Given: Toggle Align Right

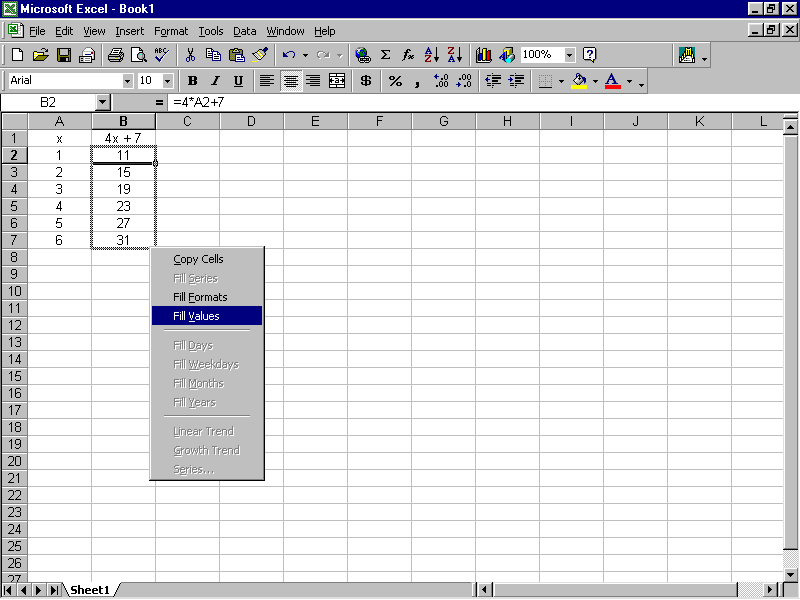Looking at the screenshot, I should [x=313, y=81].
